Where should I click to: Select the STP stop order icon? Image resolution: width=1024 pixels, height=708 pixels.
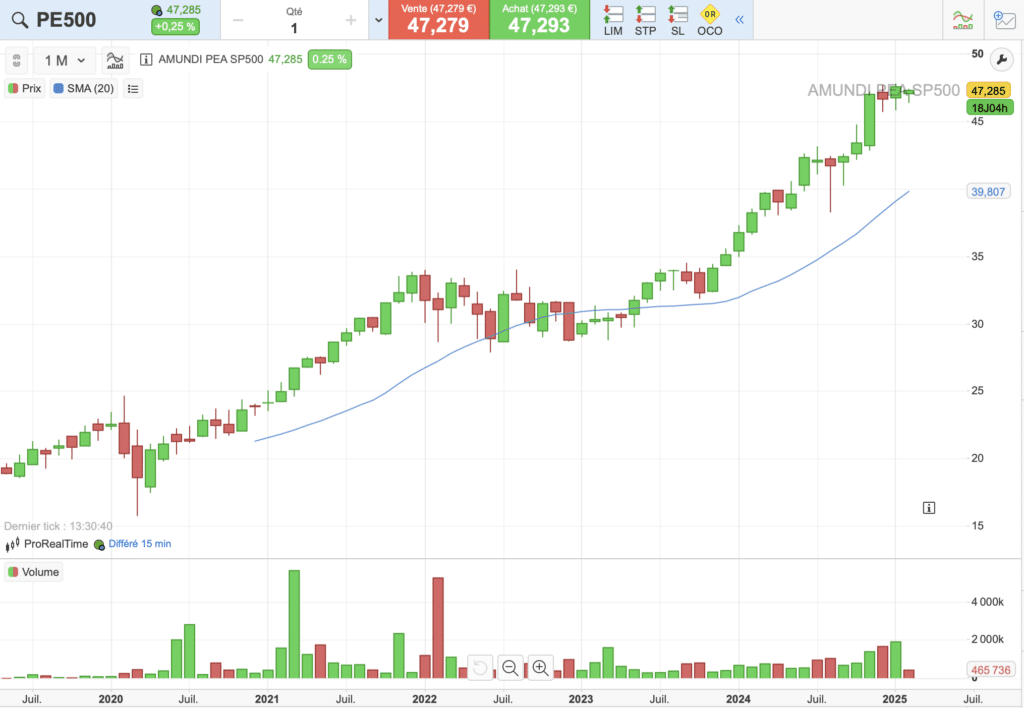tap(645, 20)
